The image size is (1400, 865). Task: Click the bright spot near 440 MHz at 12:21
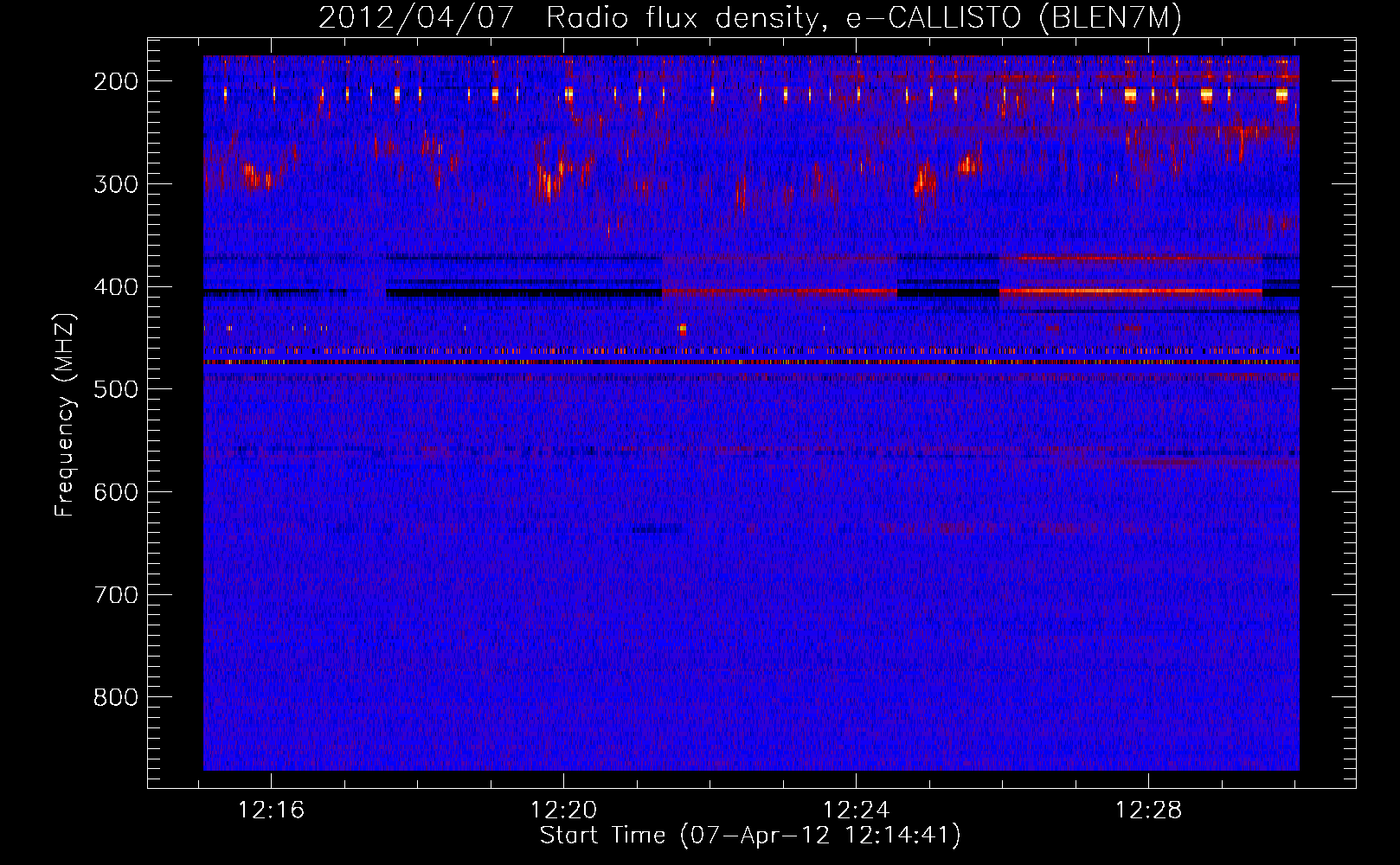point(683,329)
